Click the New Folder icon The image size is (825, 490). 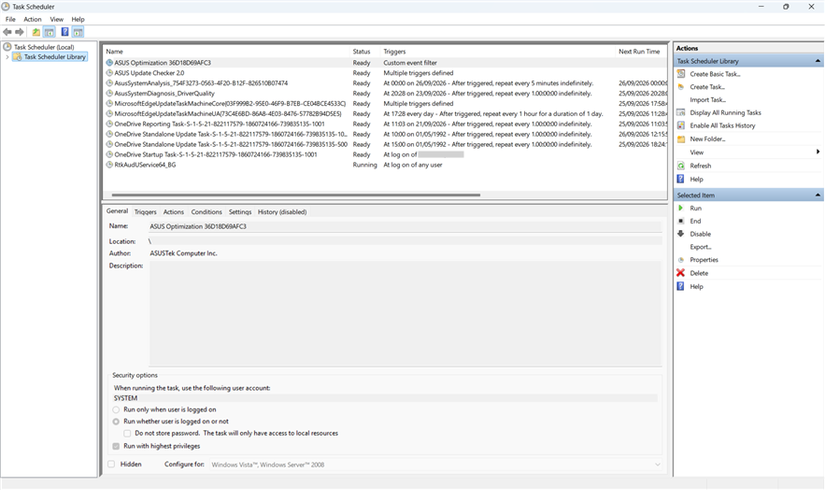point(681,139)
